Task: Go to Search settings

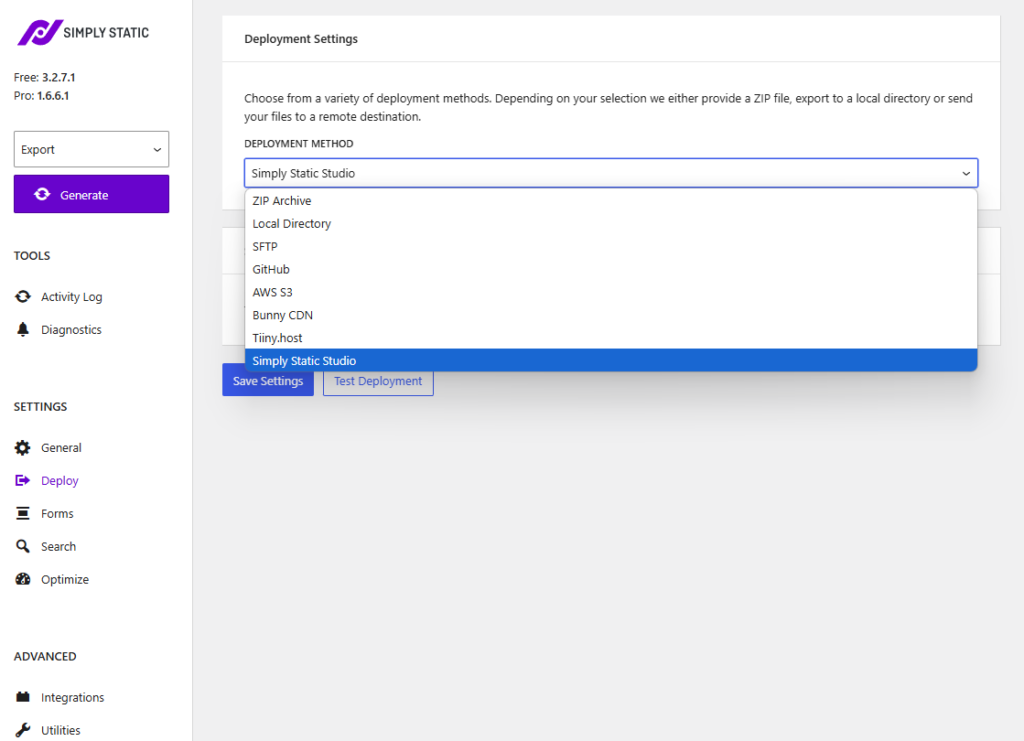Action: (58, 546)
